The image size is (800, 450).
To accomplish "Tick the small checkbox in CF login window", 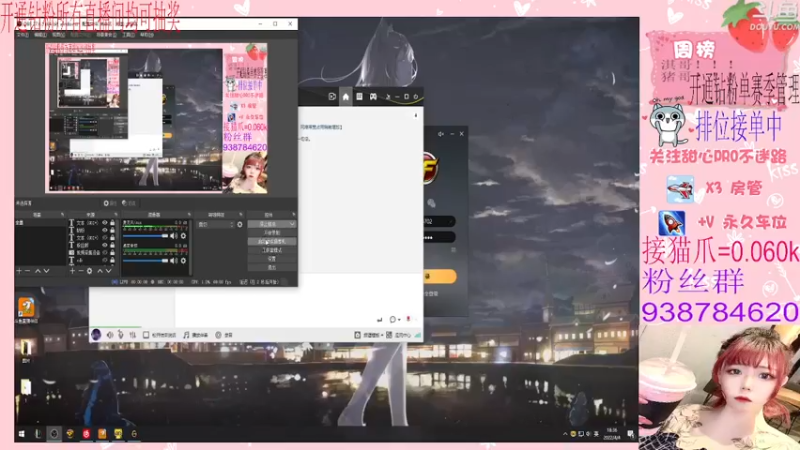I will (453, 250).
